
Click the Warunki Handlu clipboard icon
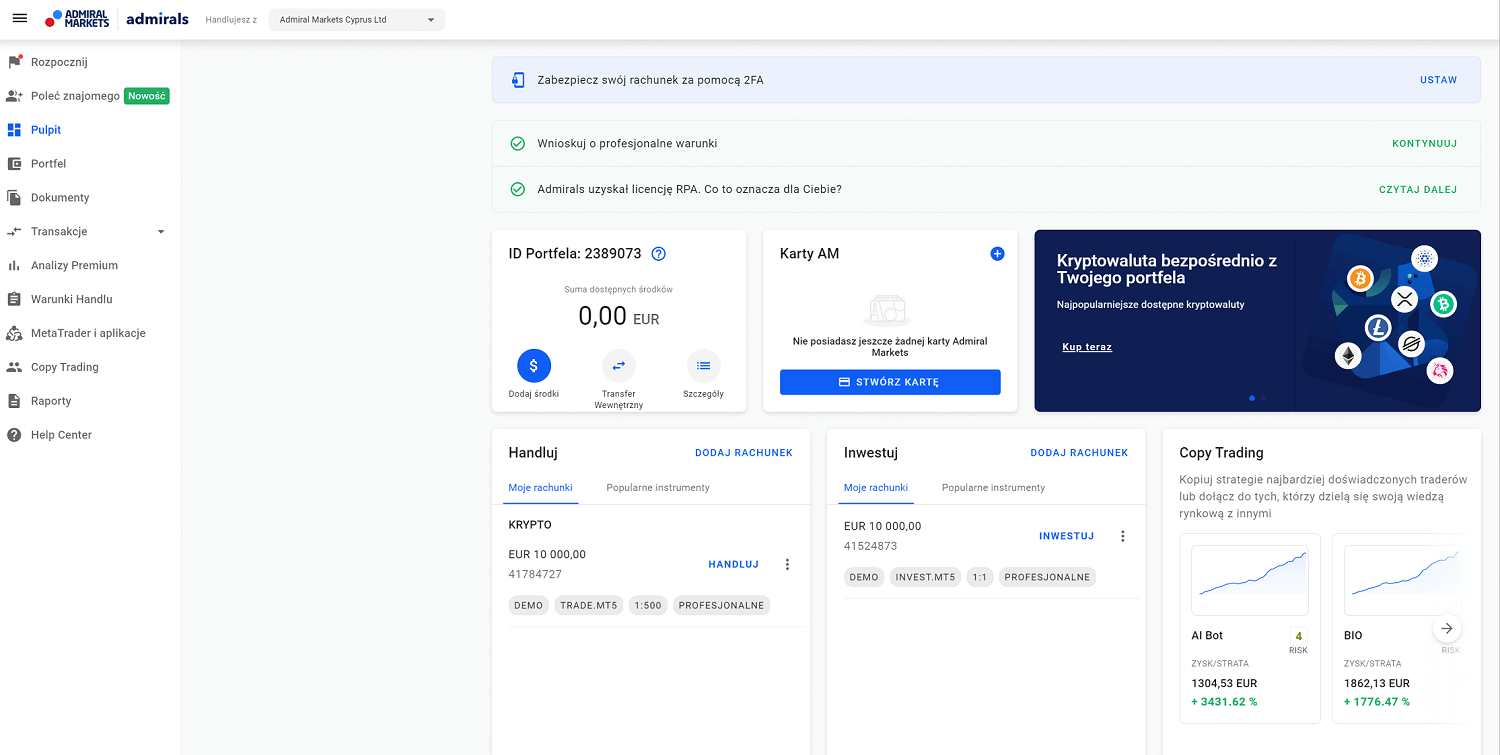[14, 300]
